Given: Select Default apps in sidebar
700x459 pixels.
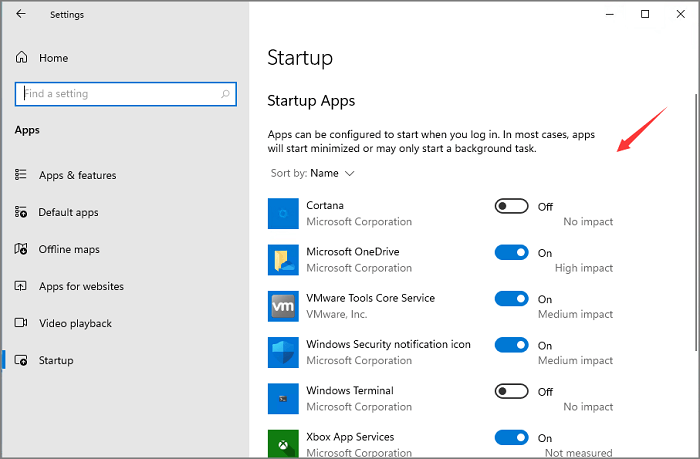Looking at the screenshot, I should (68, 212).
